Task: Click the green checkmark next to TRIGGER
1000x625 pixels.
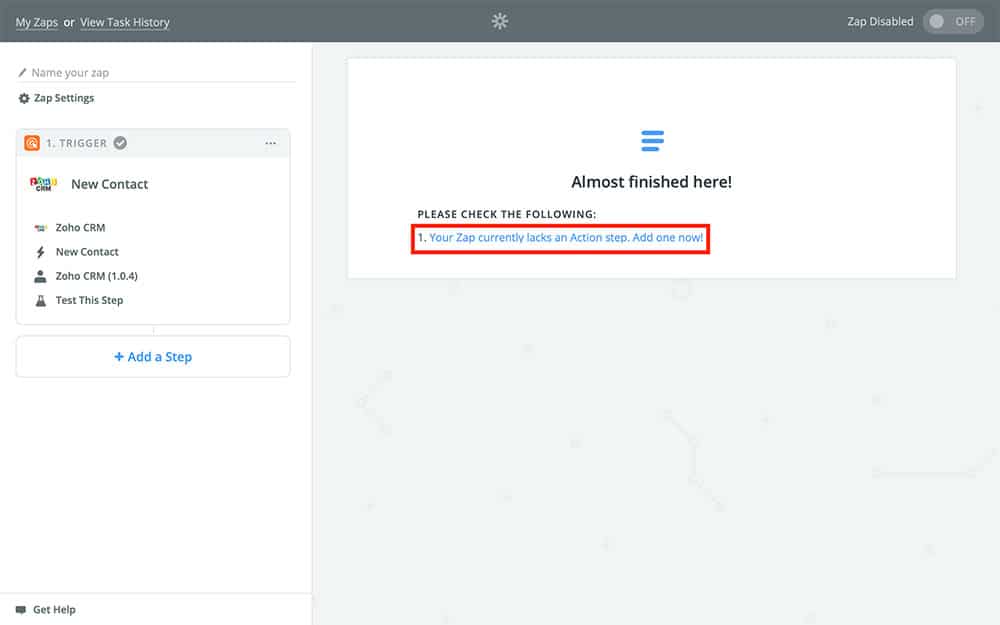Action: 120,143
